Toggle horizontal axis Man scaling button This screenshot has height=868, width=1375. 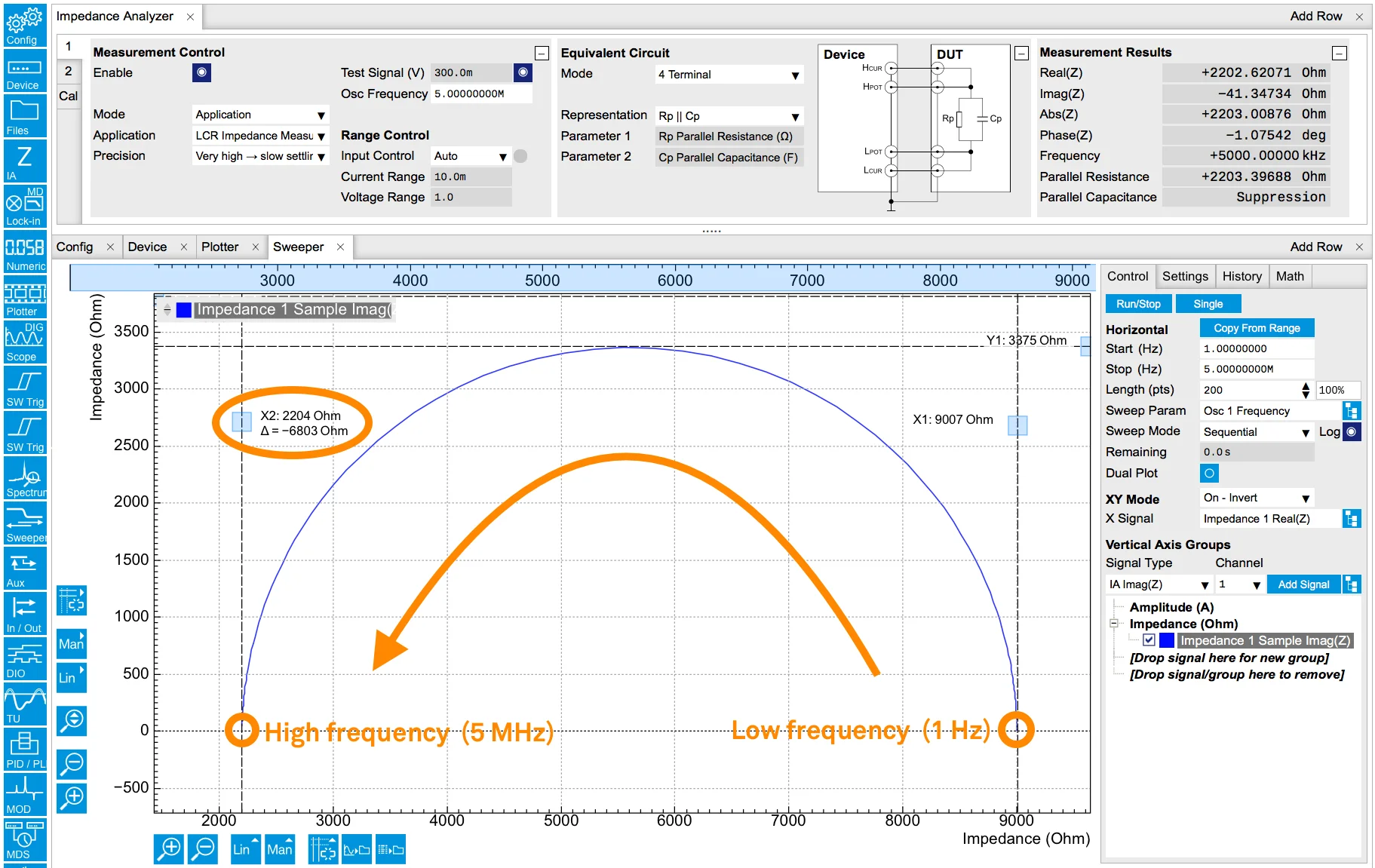279,849
